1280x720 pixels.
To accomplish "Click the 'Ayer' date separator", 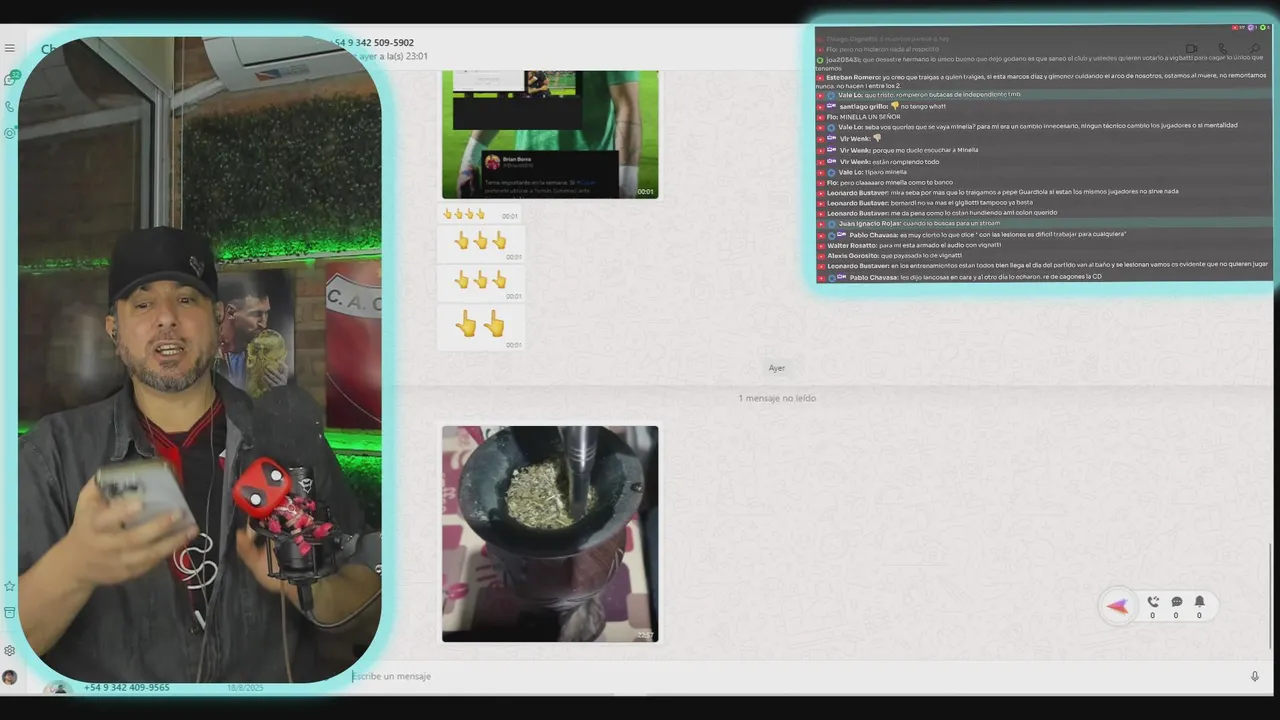I will 777,368.
